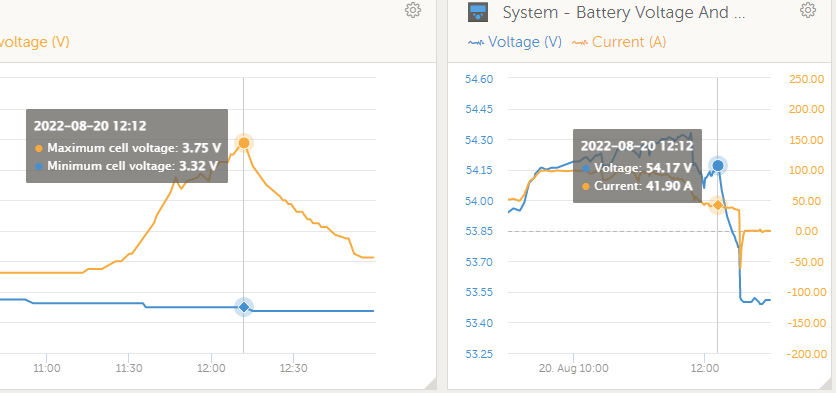Click the resize corner handle of the left widget
This screenshot has width=836, height=393.
pos(430,383)
